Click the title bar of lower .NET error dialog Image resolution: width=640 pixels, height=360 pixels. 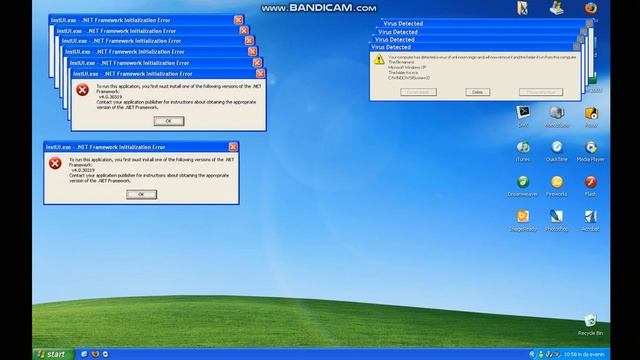click(141, 147)
